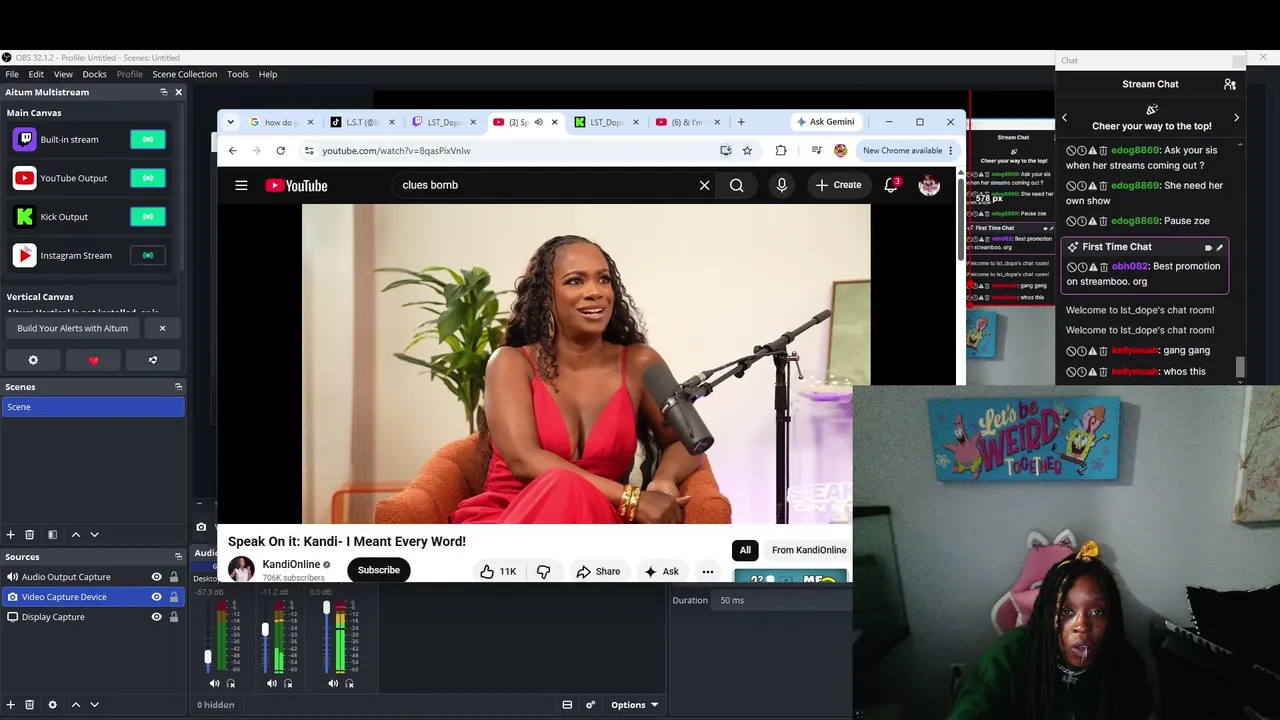This screenshot has height=720, width=1280.
Task: Dismiss the Build Your Alerts banner
Action: 162,328
